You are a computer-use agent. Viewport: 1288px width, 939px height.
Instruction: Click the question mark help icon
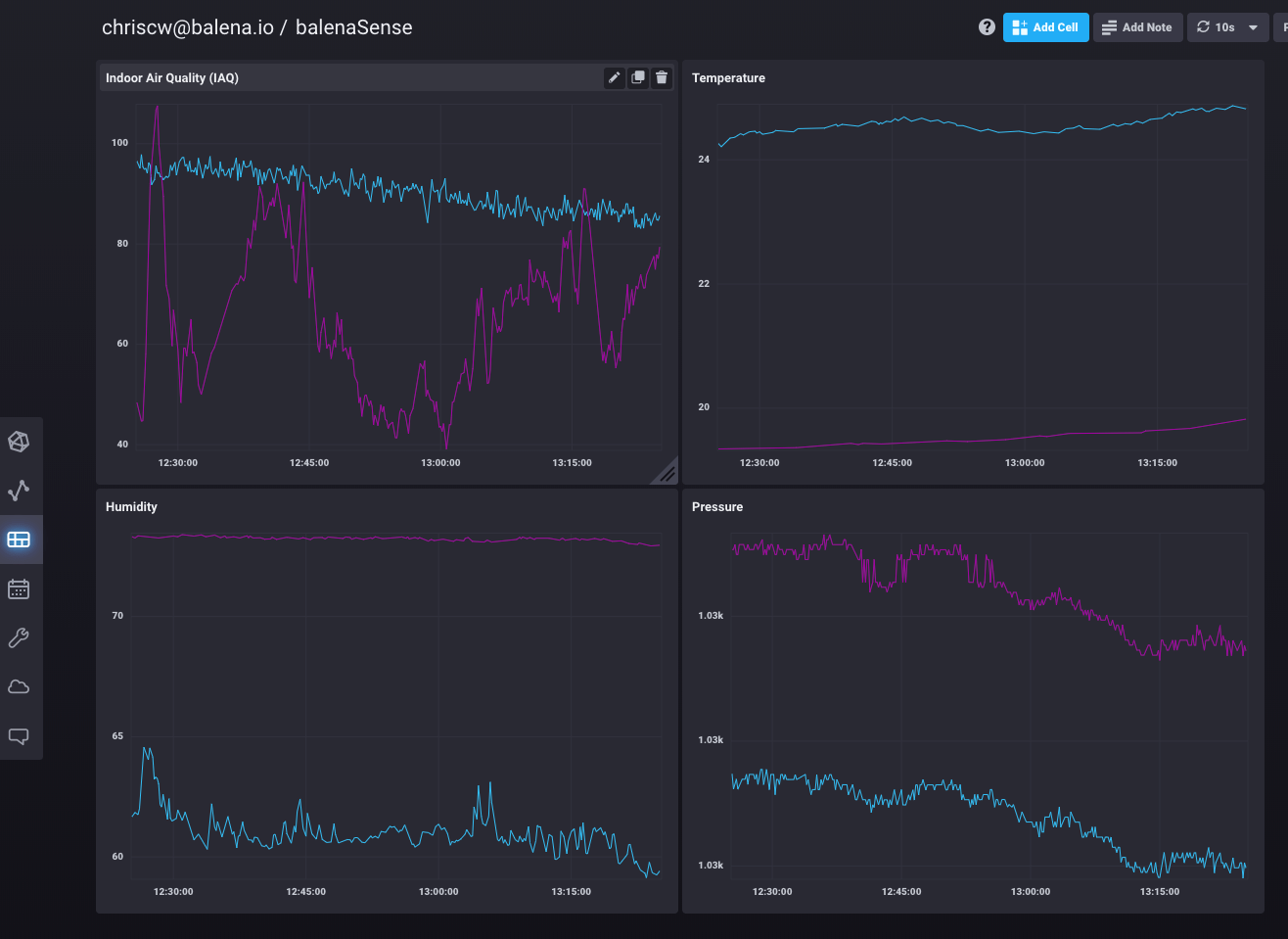point(987,27)
